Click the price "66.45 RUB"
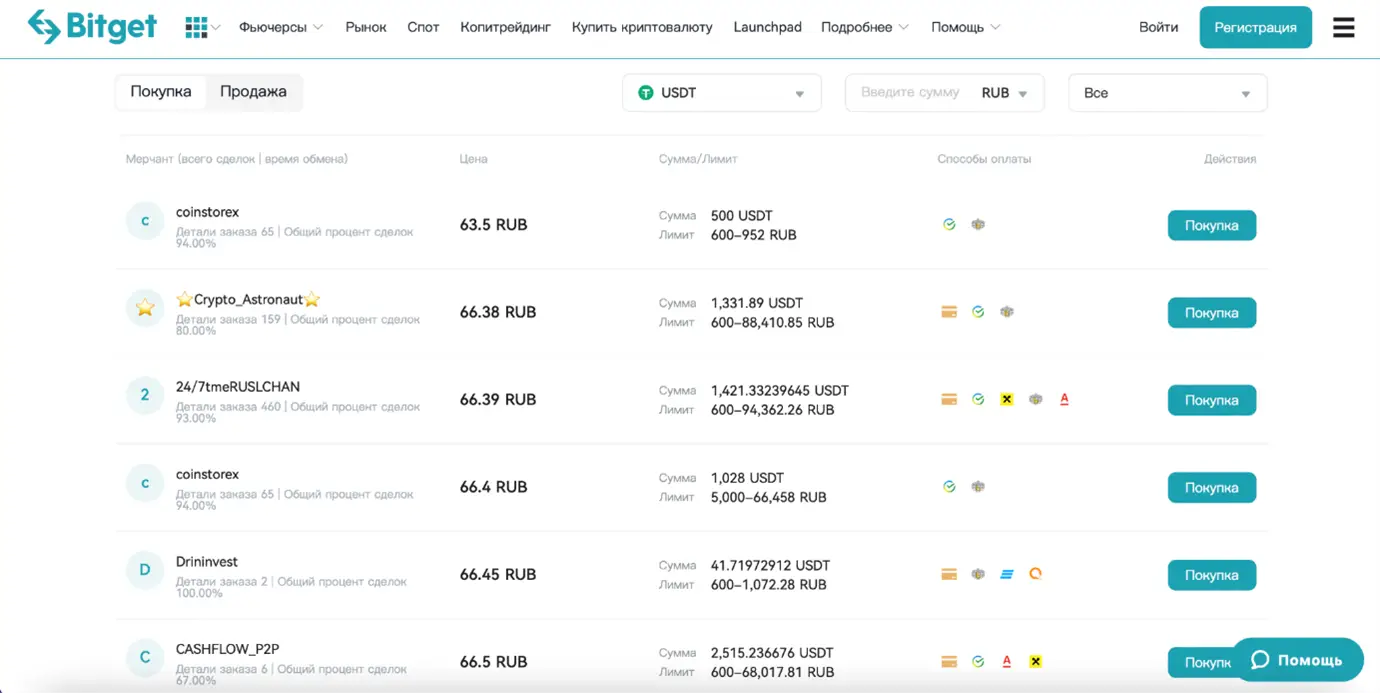The width and height of the screenshot is (1380, 693). tap(498, 574)
